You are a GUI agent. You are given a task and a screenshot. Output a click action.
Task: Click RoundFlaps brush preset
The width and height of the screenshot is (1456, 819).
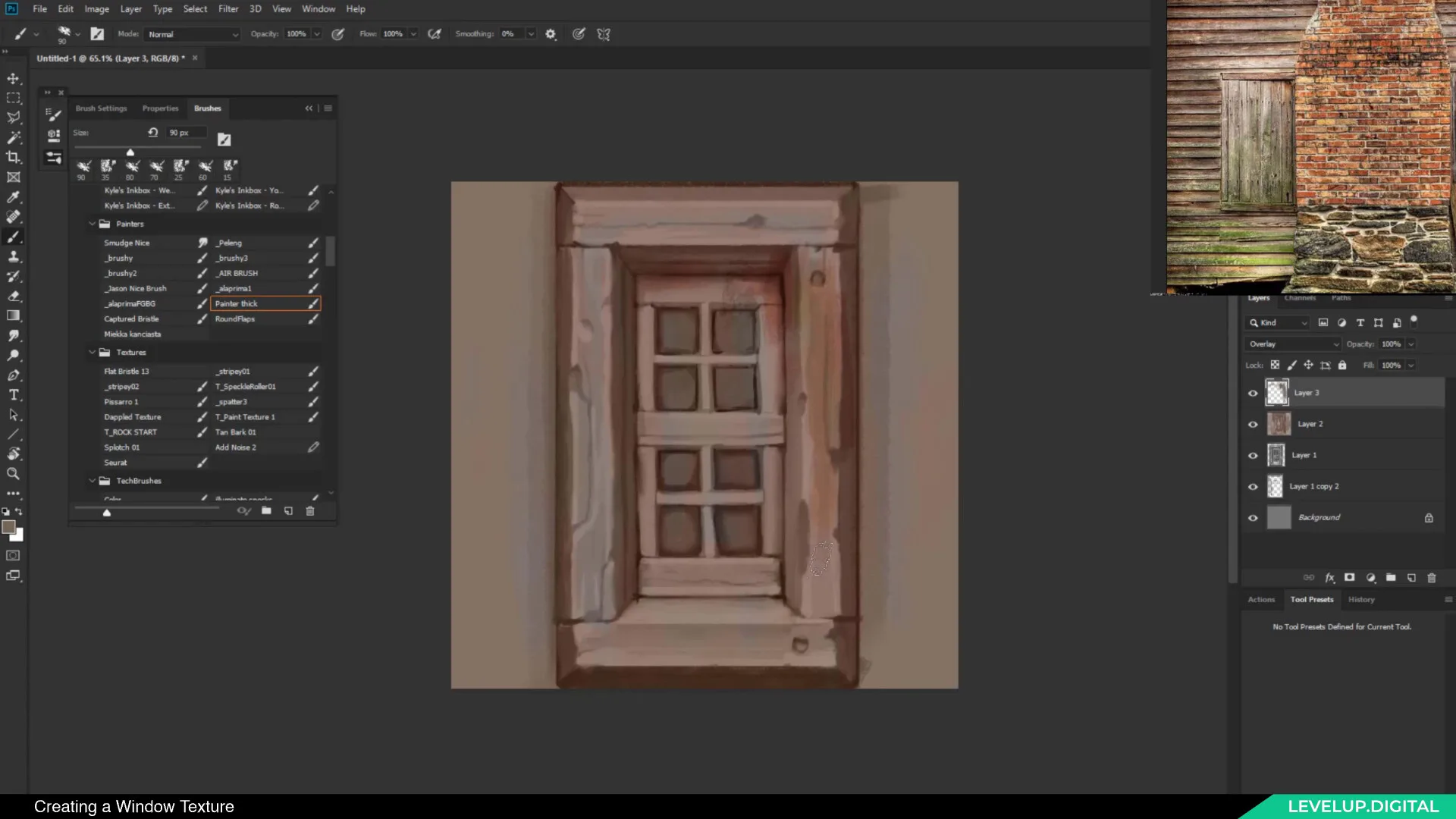pos(235,318)
